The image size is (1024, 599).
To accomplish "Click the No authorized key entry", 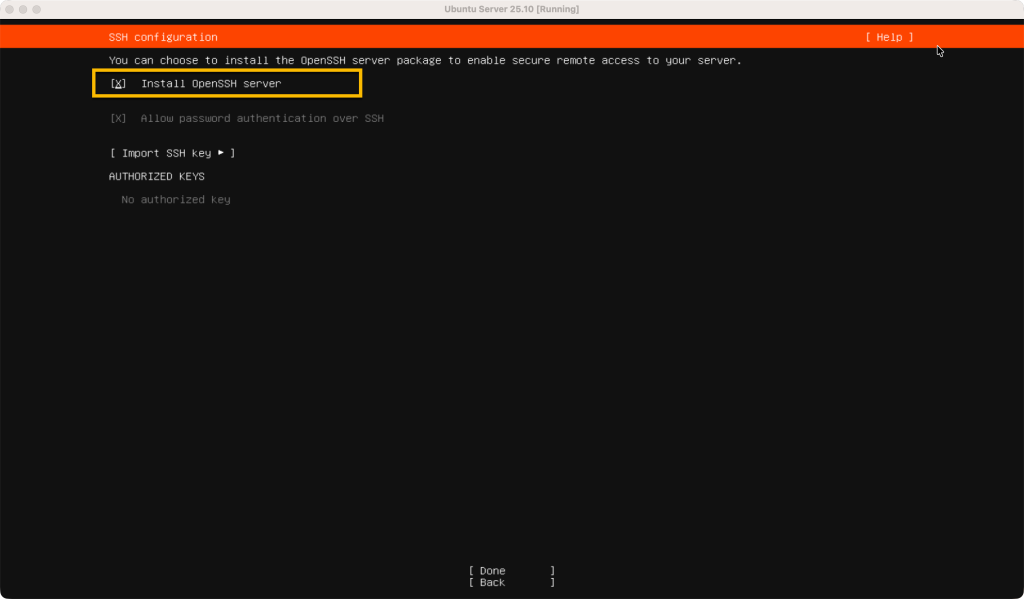I will coord(175,200).
